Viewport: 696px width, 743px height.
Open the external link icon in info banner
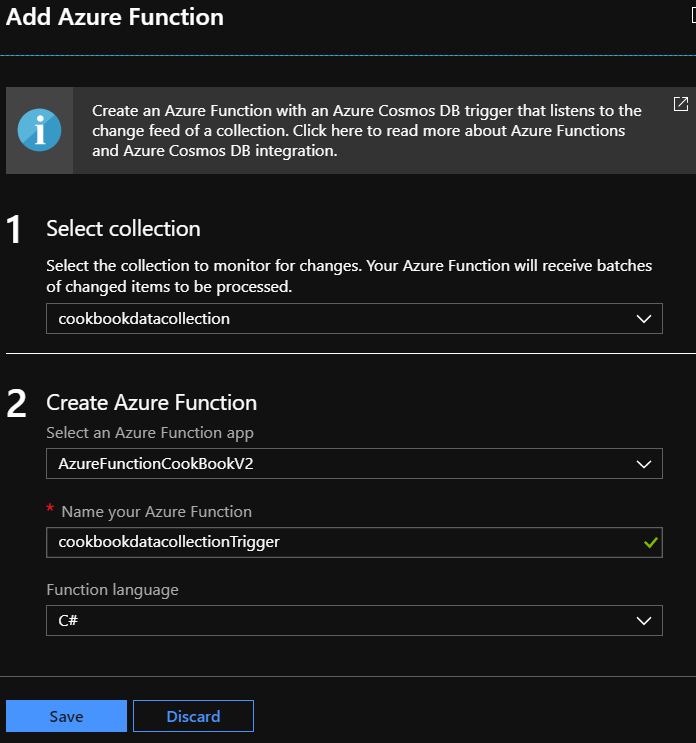click(680, 104)
